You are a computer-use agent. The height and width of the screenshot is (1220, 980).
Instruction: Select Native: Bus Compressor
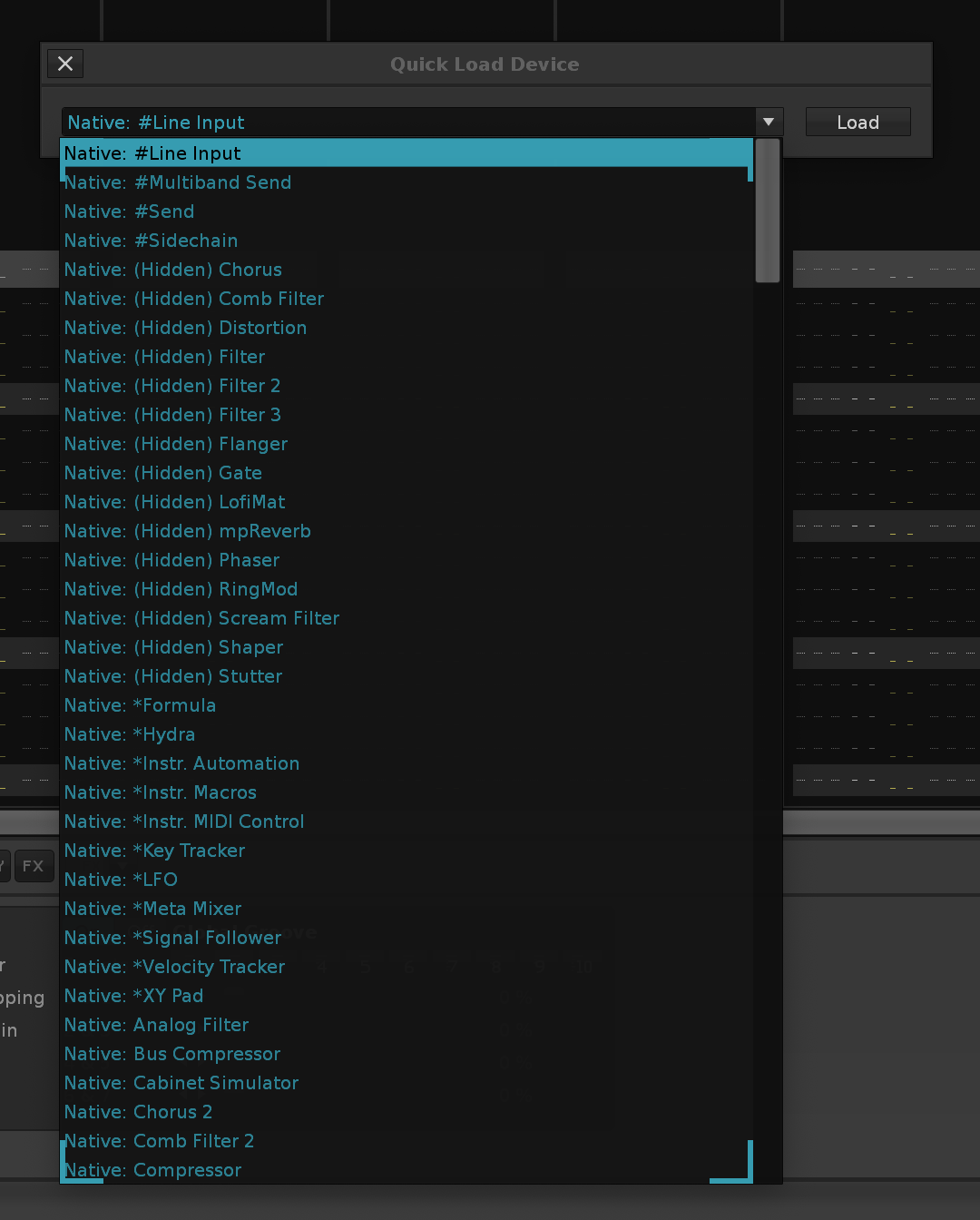click(x=172, y=1054)
